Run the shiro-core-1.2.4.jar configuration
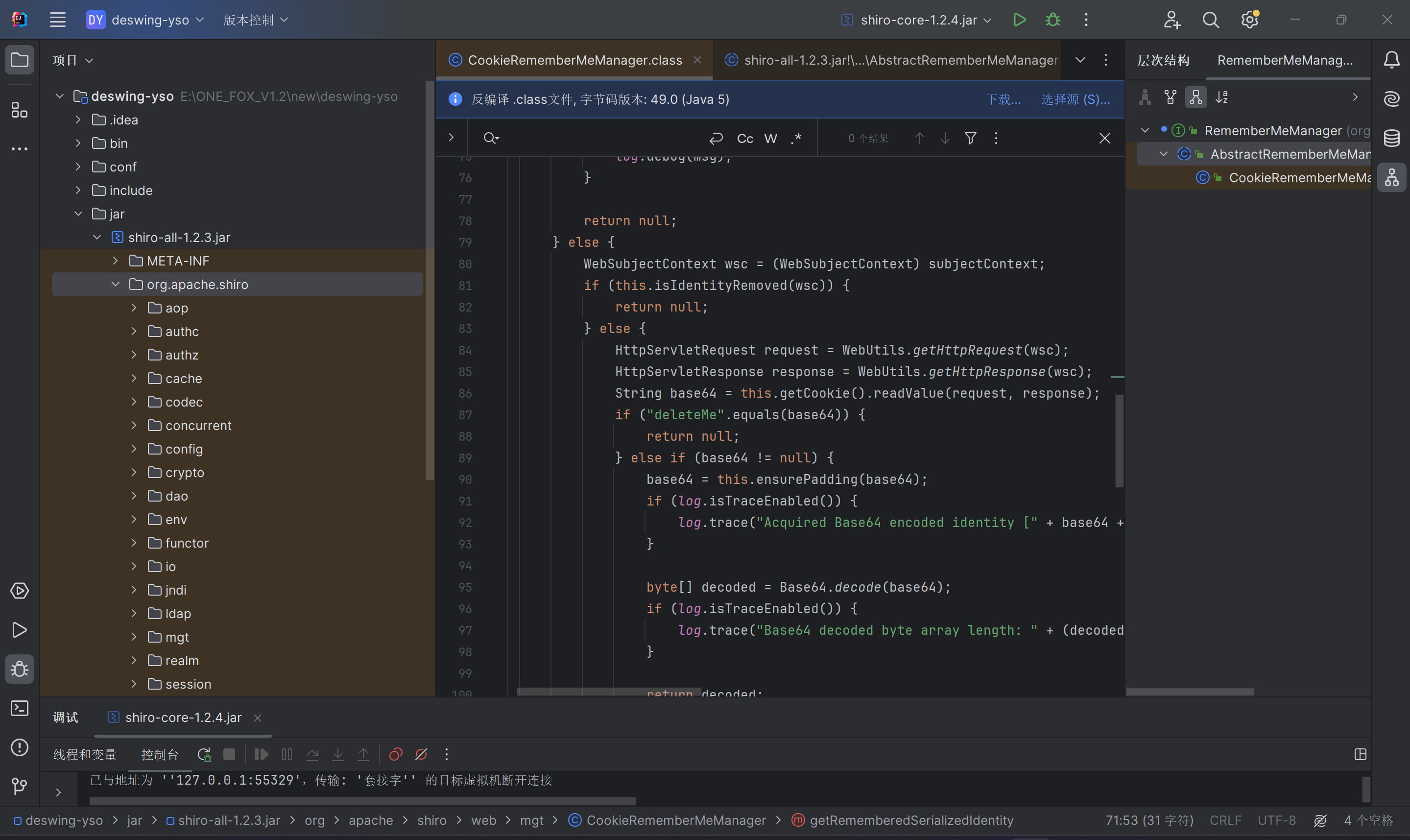The height and width of the screenshot is (840, 1410). coord(1019,20)
